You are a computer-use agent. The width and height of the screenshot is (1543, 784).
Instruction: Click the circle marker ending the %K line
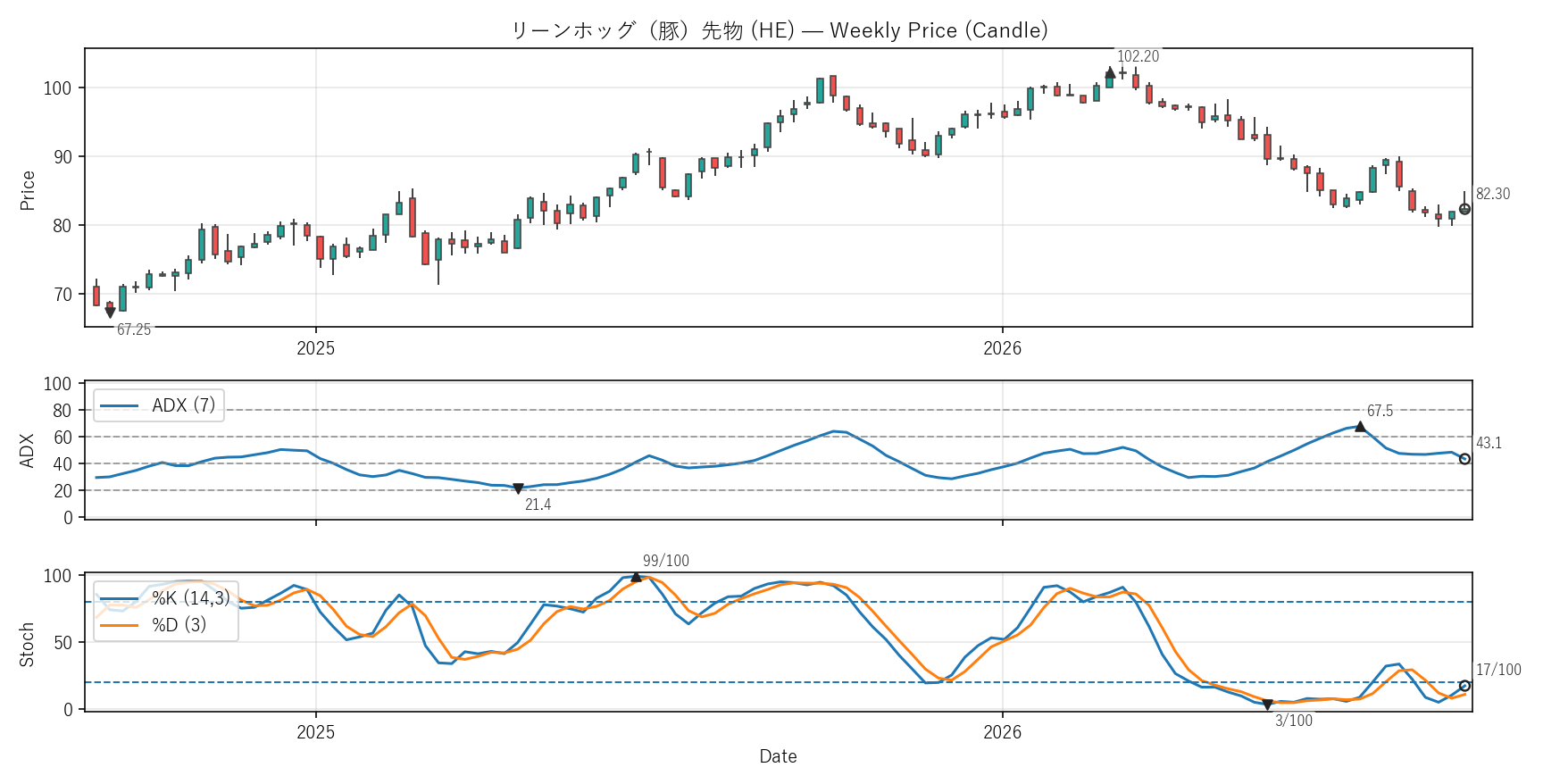coord(1464,686)
